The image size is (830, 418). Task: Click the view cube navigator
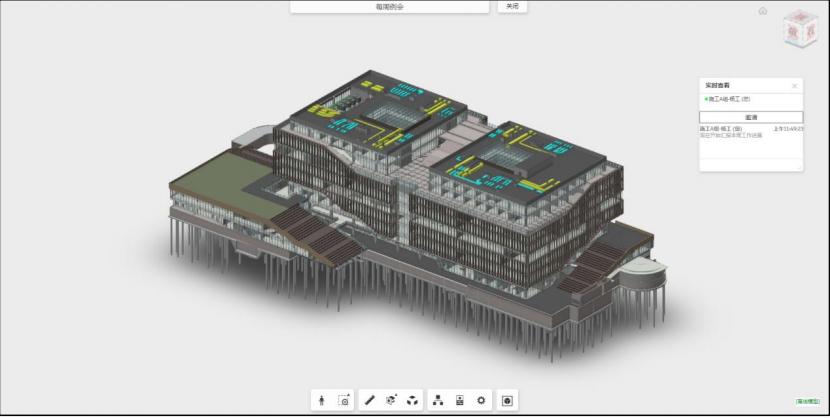[801, 29]
